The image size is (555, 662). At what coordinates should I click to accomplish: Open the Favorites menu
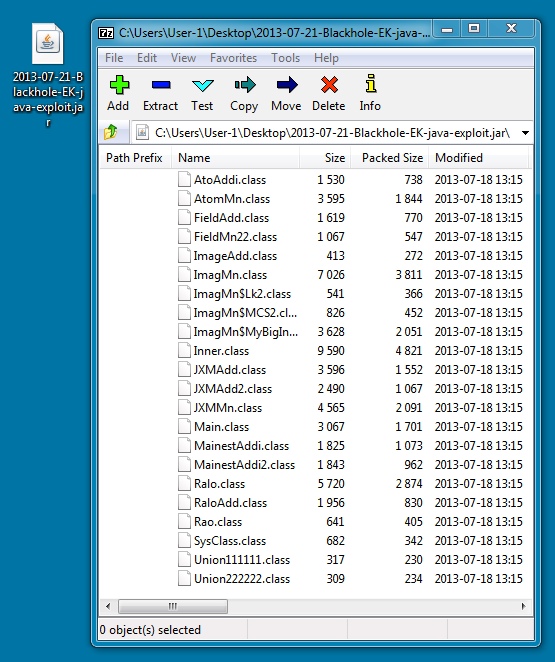pos(233,58)
